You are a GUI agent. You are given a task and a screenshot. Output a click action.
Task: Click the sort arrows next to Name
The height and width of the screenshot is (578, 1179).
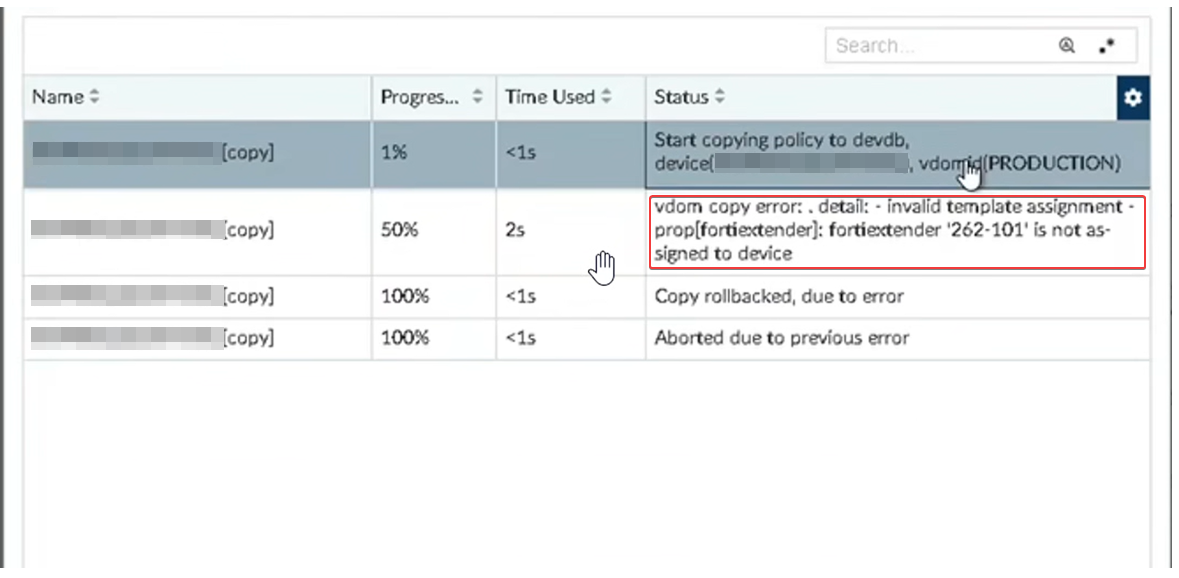94,97
